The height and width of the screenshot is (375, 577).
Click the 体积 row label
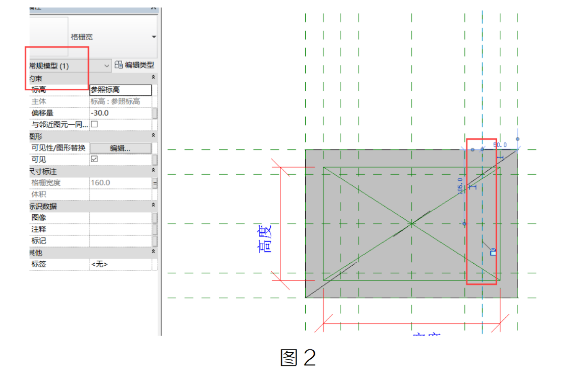pyautogui.click(x=39, y=194)
